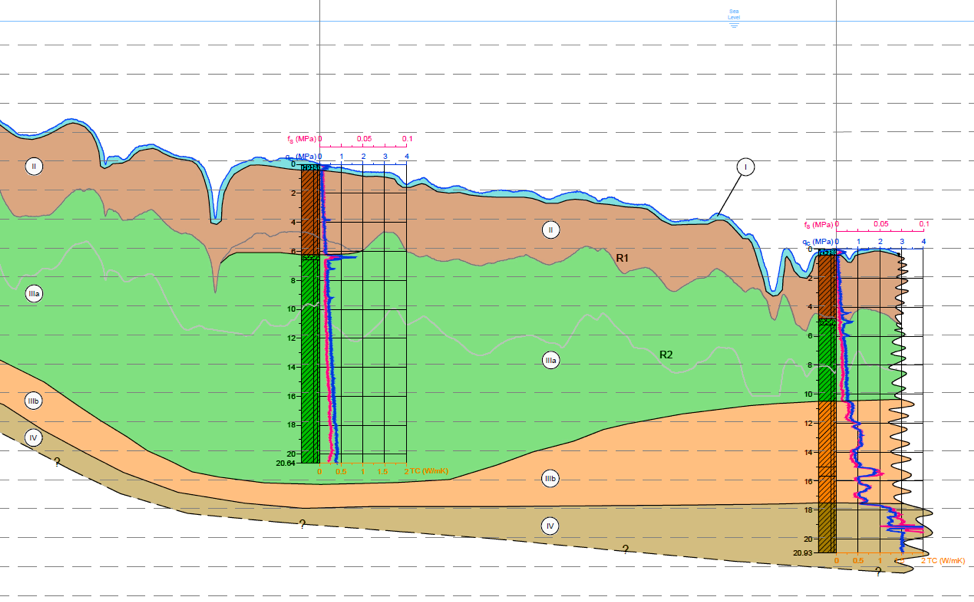Viewport: 974px width, 602px height.
Task: Click the question mark under the left borehole
Action: [303, 524]
